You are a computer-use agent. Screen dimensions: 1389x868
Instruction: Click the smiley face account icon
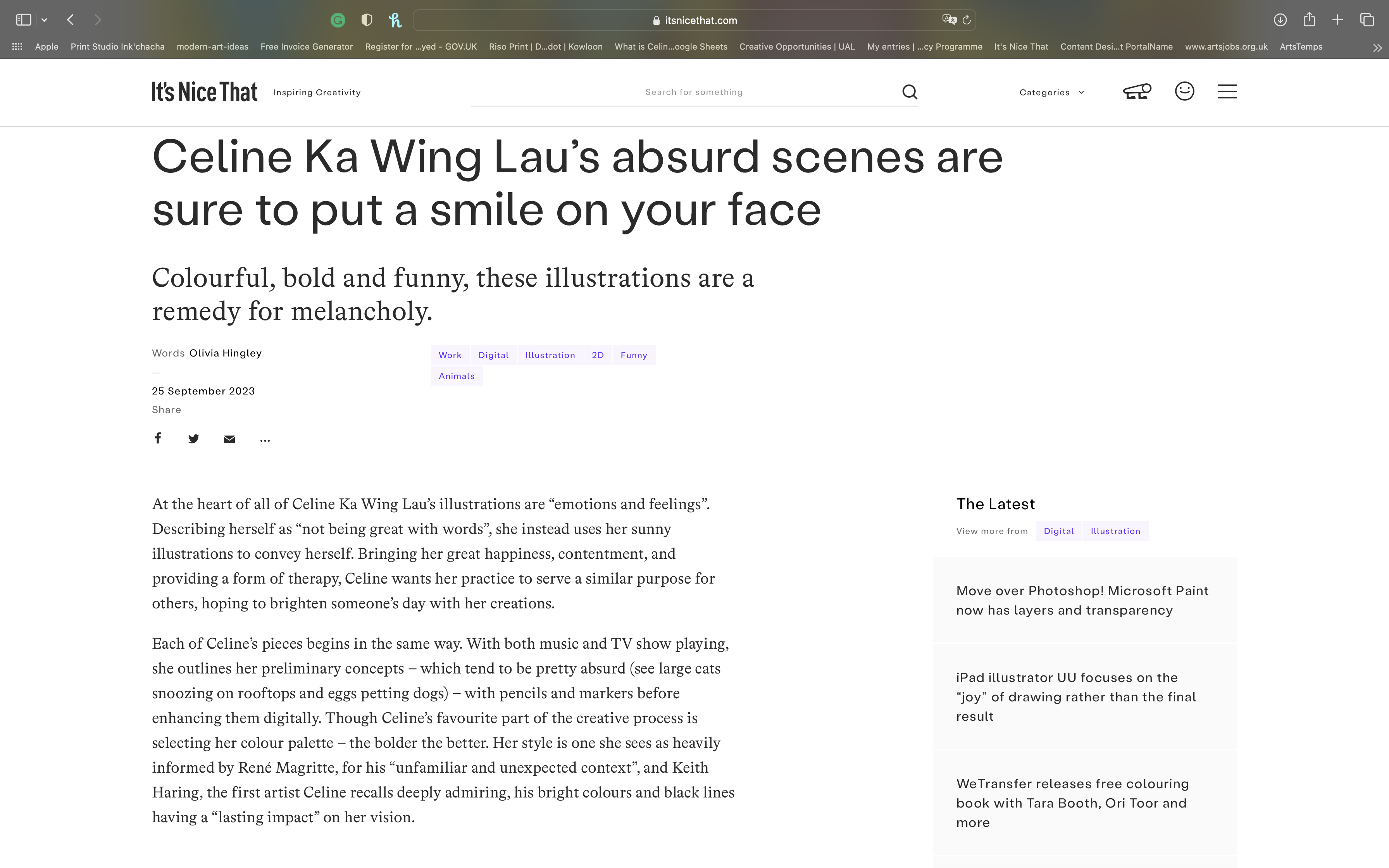pyautogui.click(x=1184, y=91)
